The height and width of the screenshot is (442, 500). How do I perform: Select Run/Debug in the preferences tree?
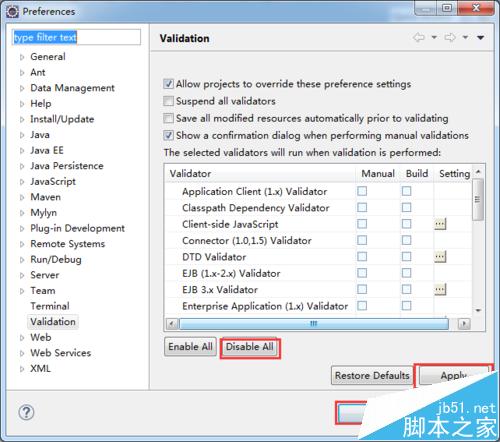tap(56, 259)
